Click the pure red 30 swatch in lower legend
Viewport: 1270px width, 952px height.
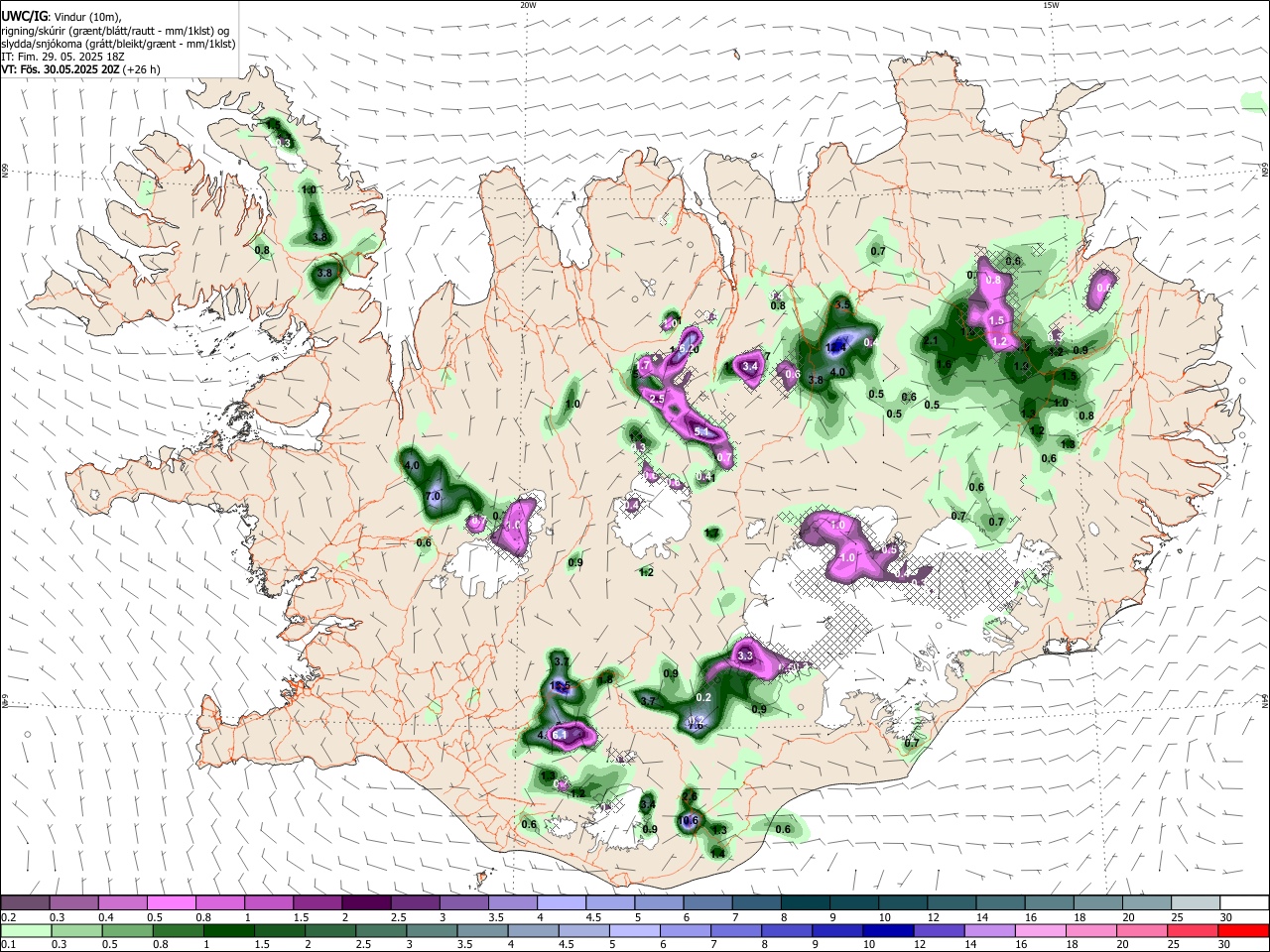click(x=1244, y=930)
